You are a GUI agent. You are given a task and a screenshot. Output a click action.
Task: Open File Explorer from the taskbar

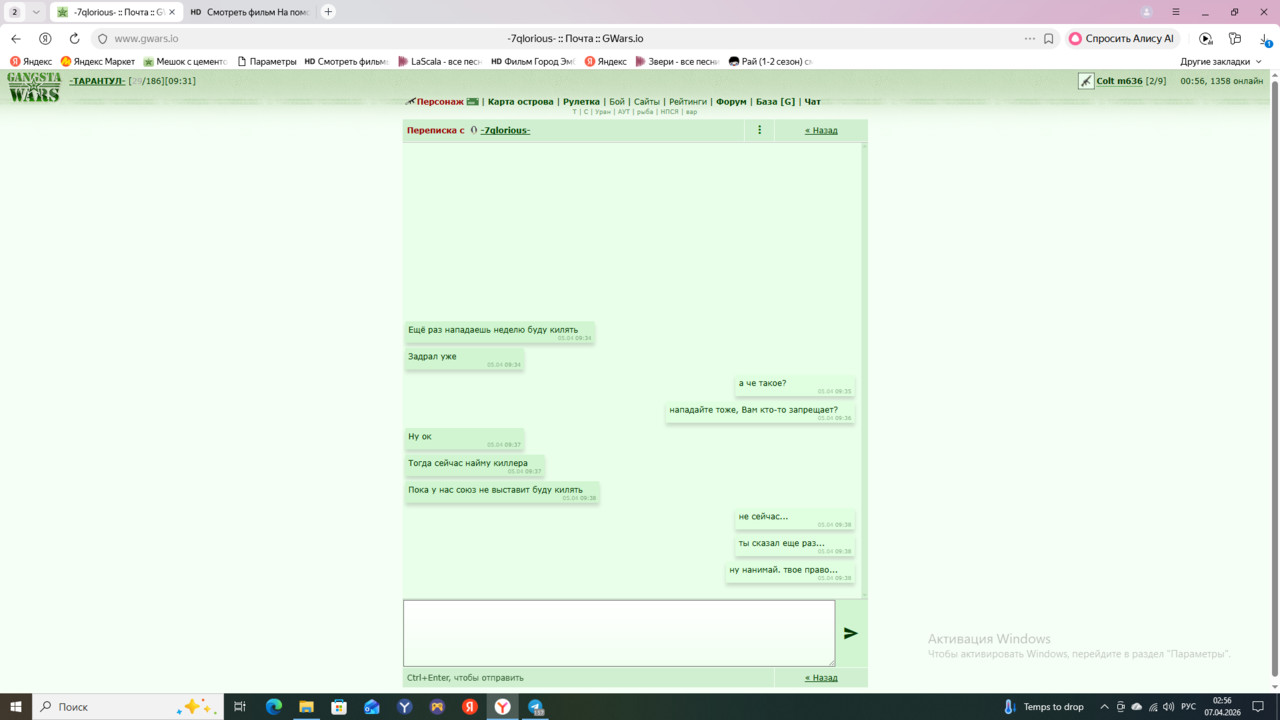point(306,706)
